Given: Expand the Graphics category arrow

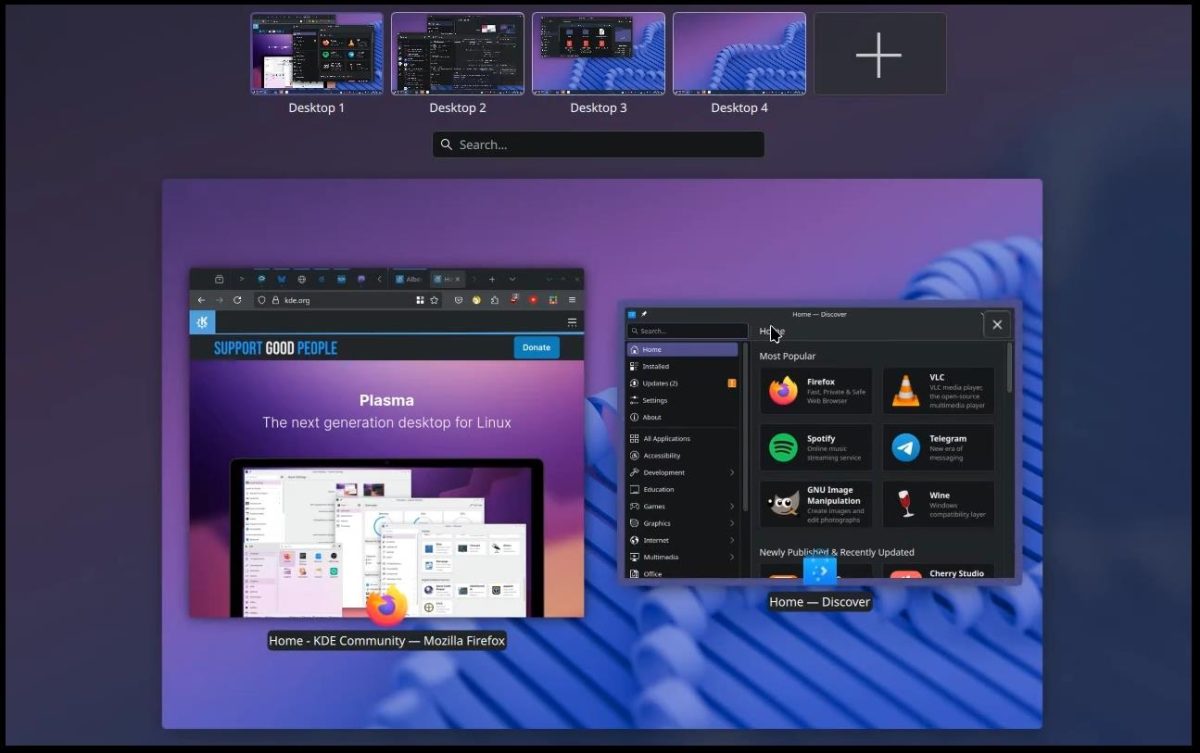Looking at the screenshot, I should (x=732, y=523).
